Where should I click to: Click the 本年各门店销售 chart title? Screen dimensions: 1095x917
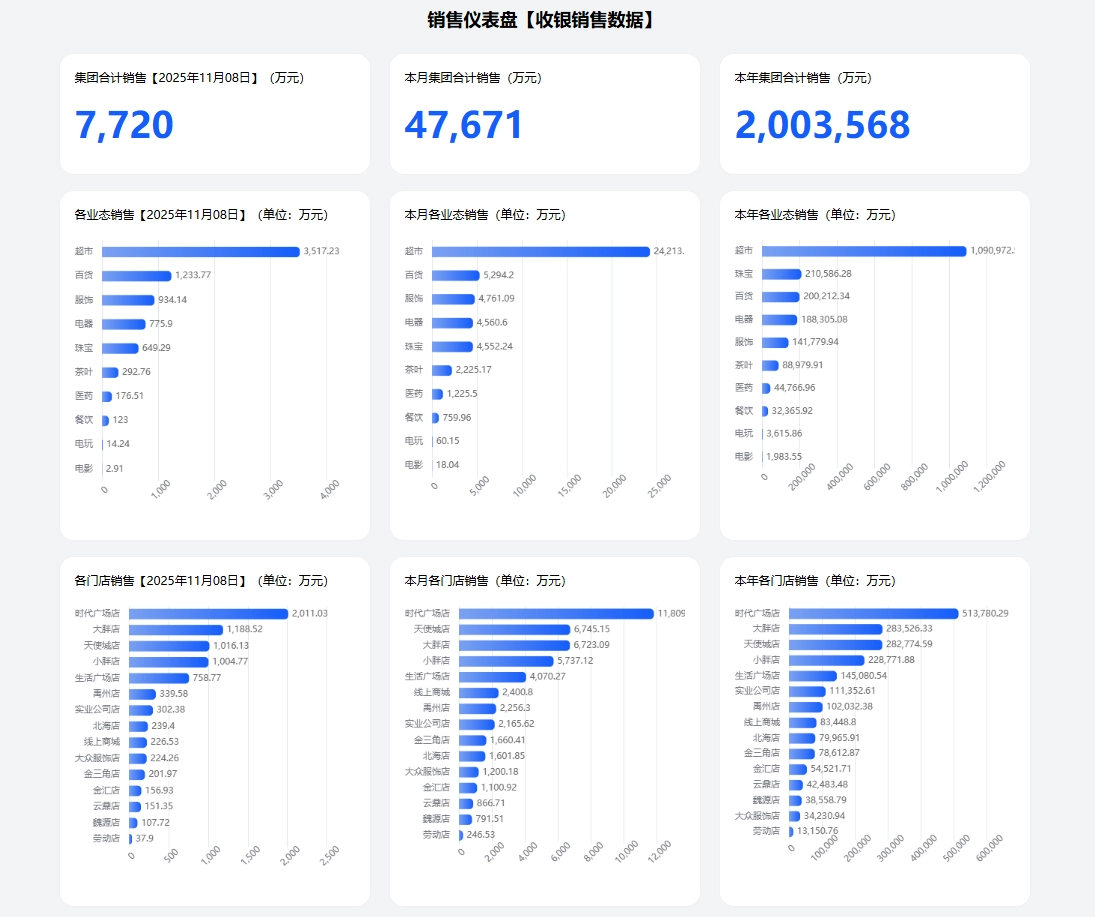point(815,581)
